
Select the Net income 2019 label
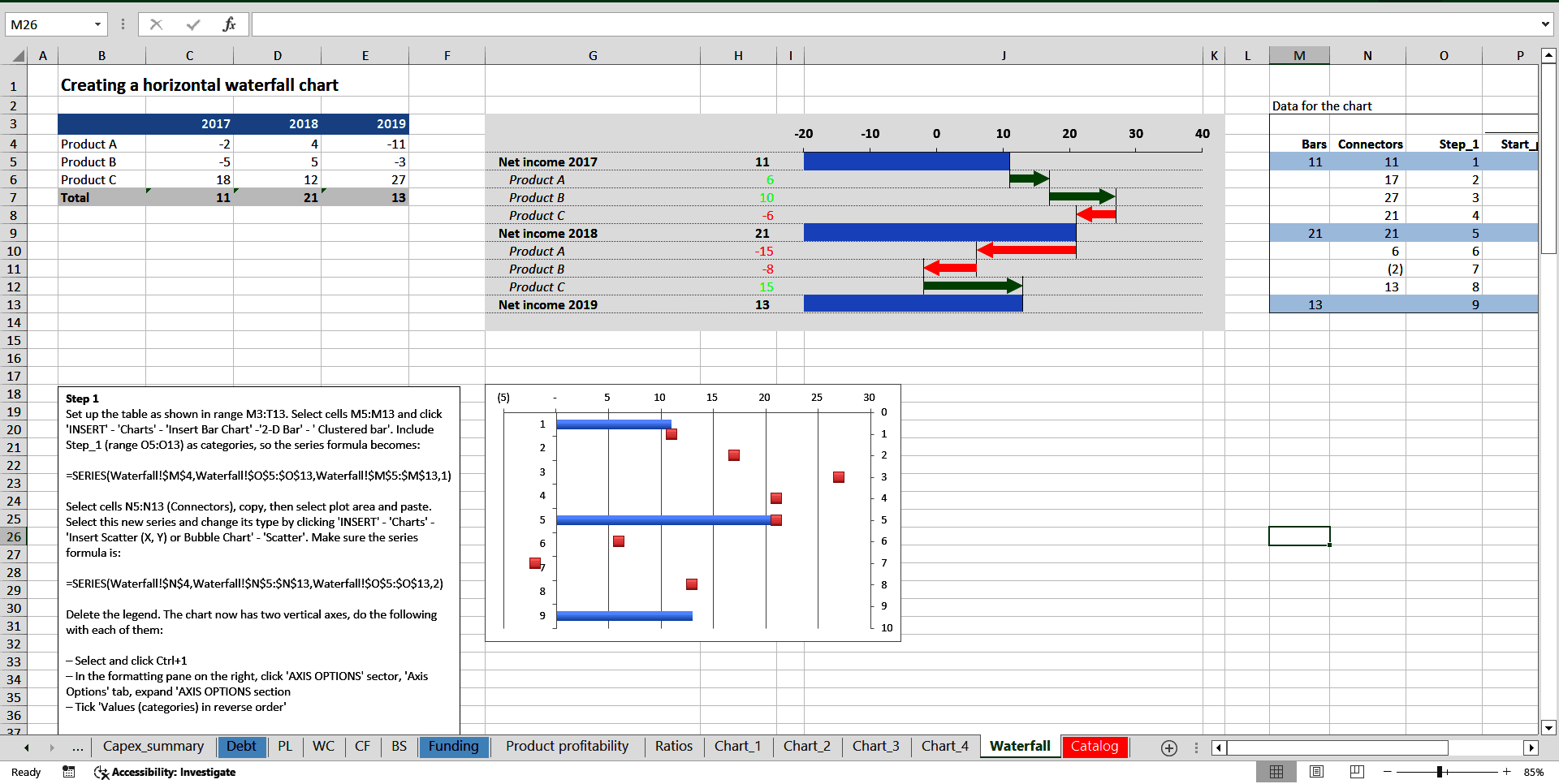tap(548, 304)
